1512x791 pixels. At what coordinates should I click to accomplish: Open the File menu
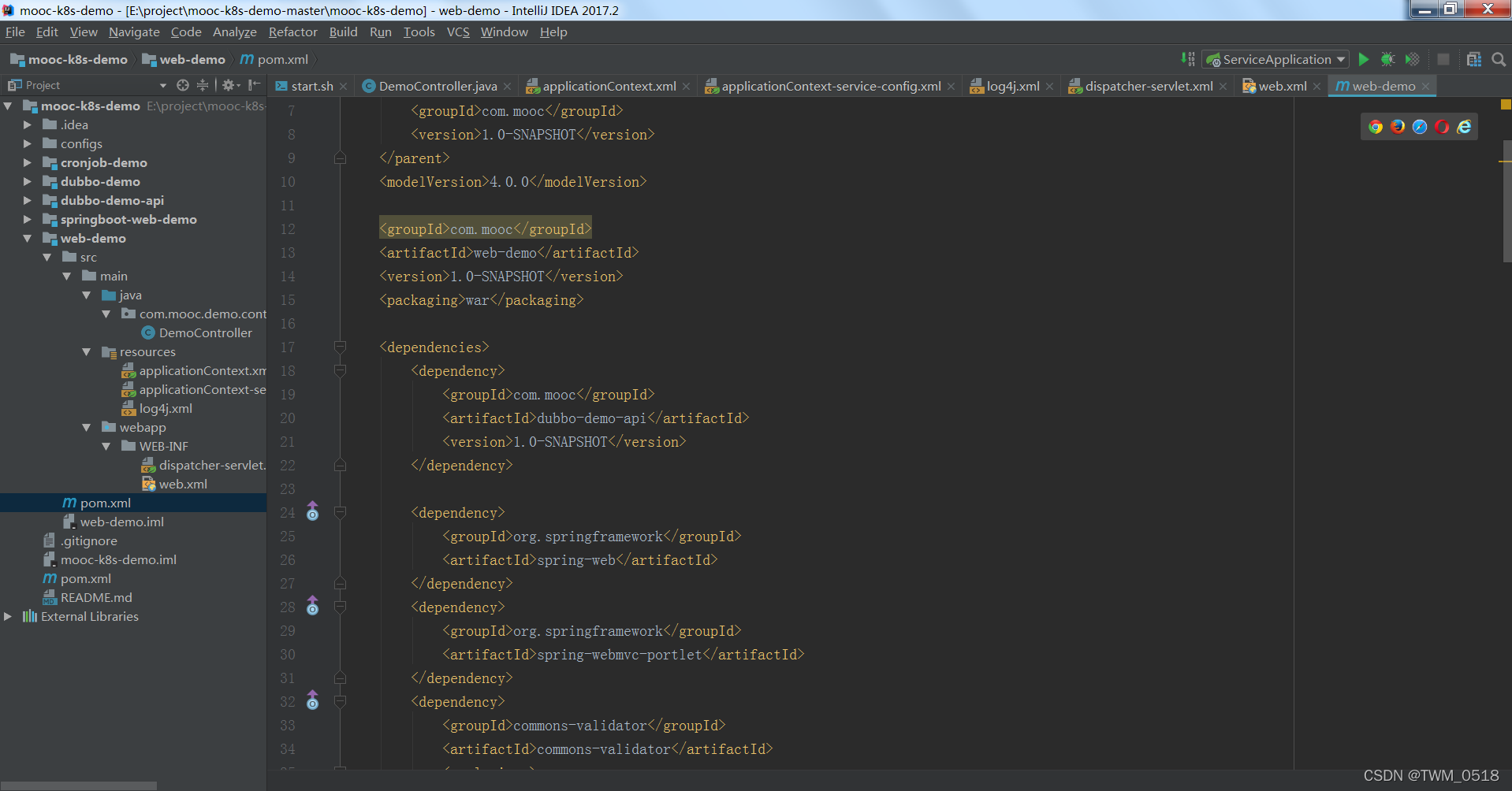[15, 32]
